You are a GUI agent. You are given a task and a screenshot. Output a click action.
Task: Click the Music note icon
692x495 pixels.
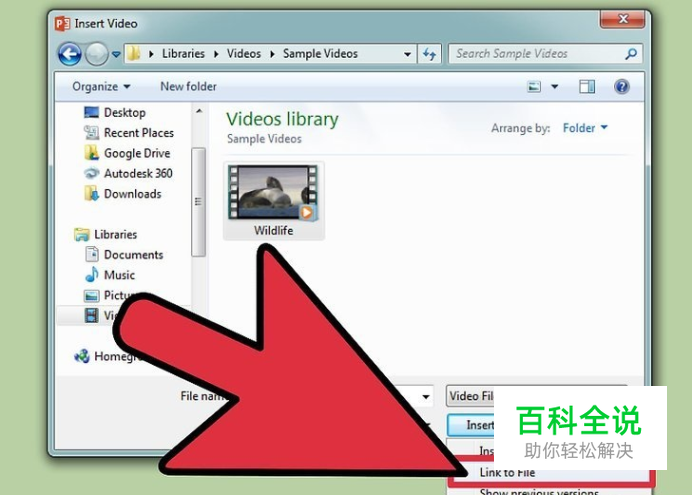[x=91, y=274]
